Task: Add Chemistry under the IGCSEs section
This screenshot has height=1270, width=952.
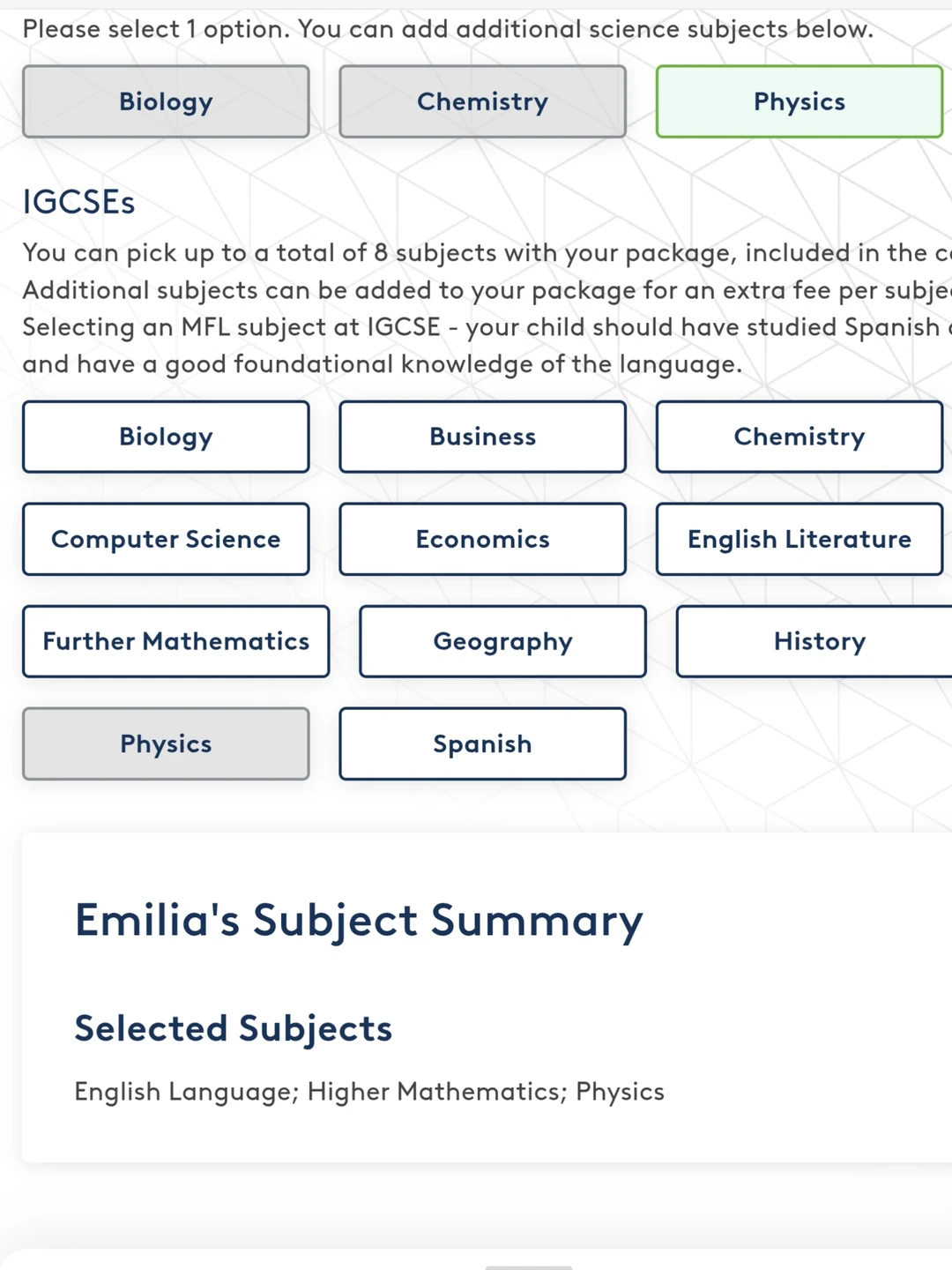Action: point(799,437)
